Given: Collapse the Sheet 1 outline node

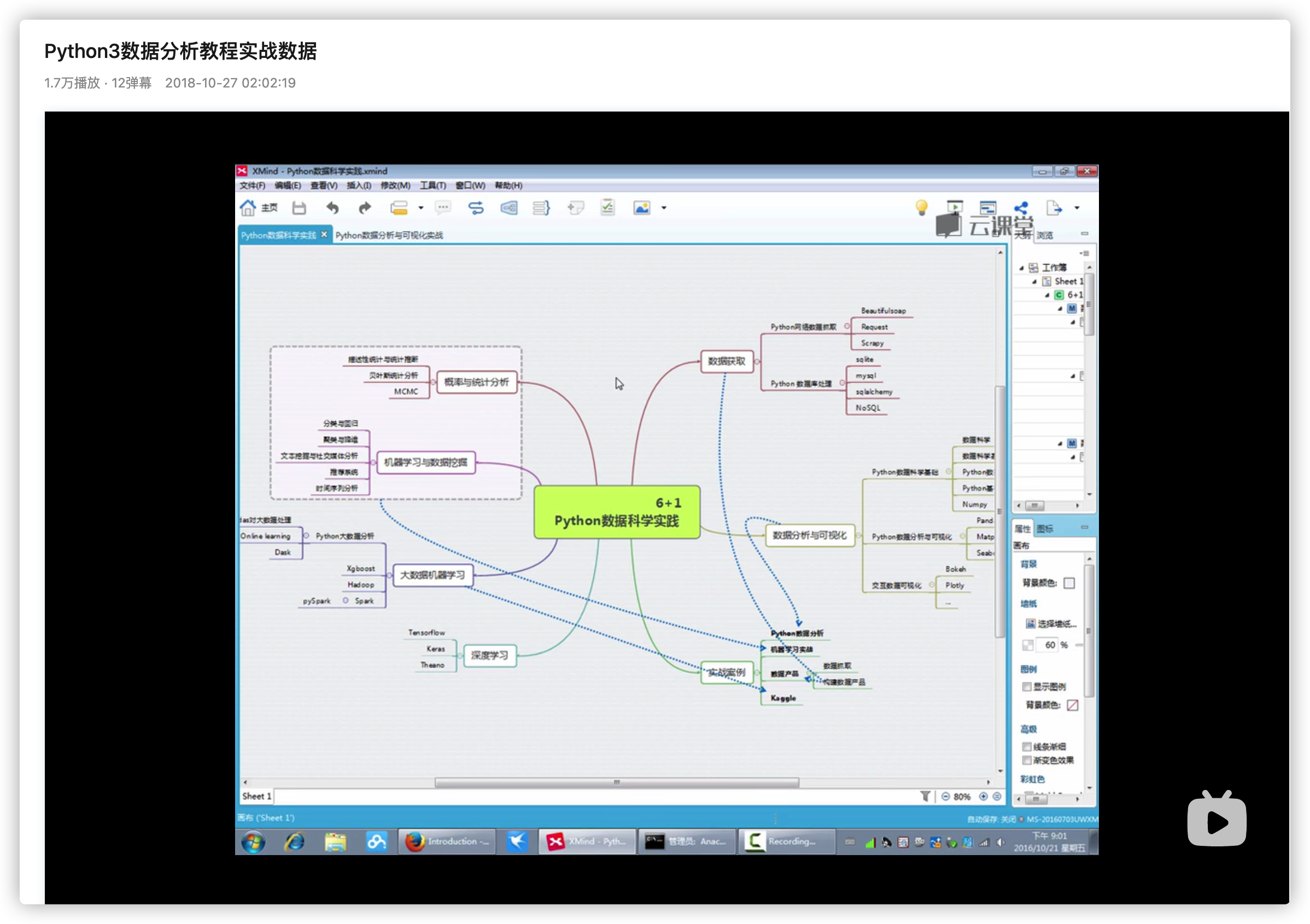Looking at the screenshot, I should (1034, 282).
